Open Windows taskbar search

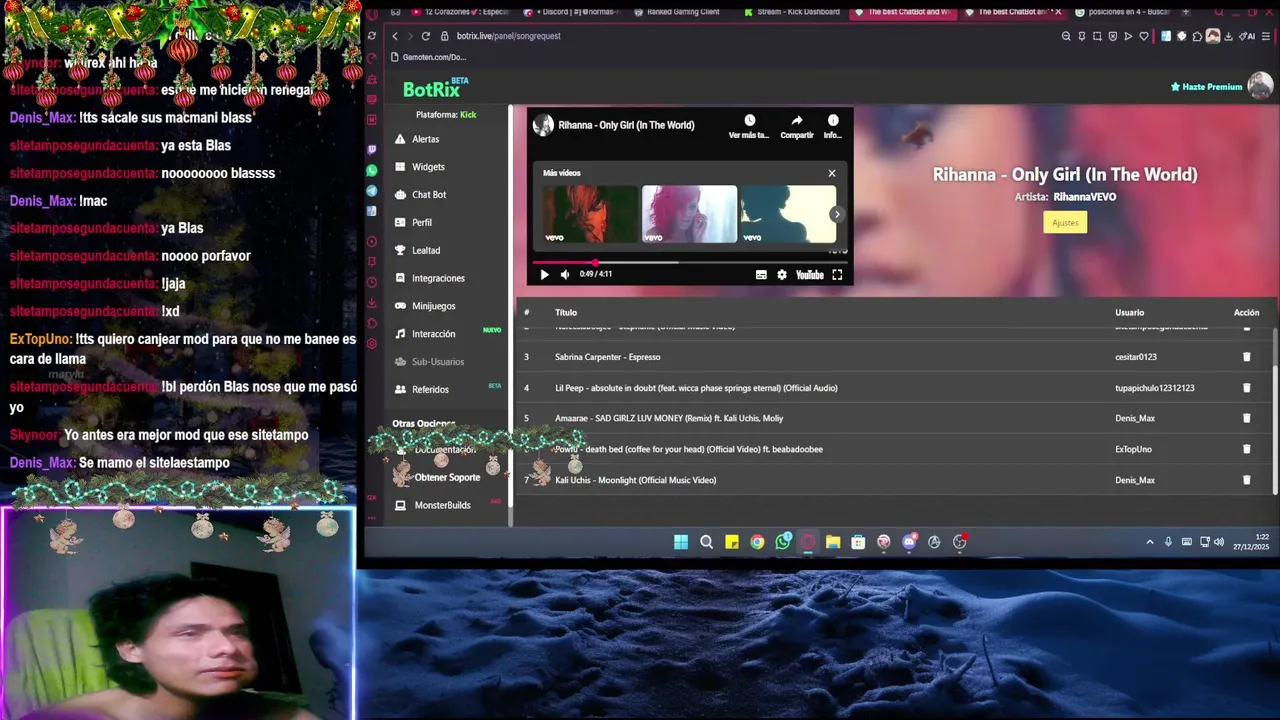click(x=706, y=542)
